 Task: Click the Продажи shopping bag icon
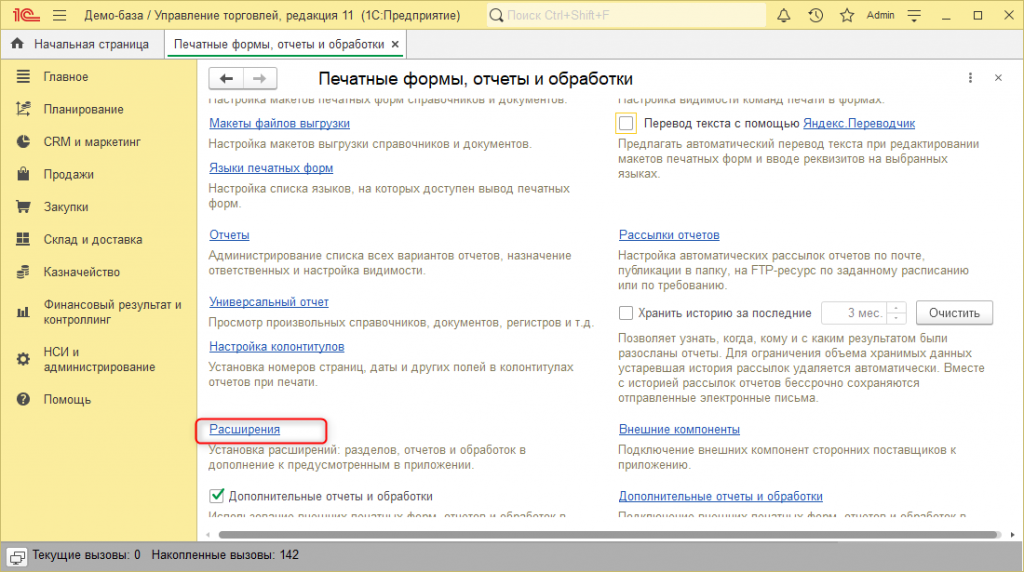[23, 174]
